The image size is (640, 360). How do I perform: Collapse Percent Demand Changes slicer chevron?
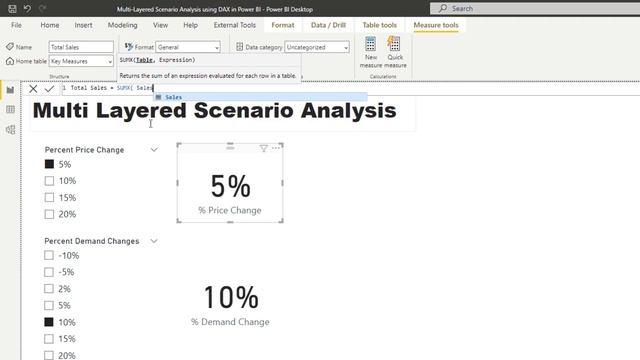click(154, 241)
